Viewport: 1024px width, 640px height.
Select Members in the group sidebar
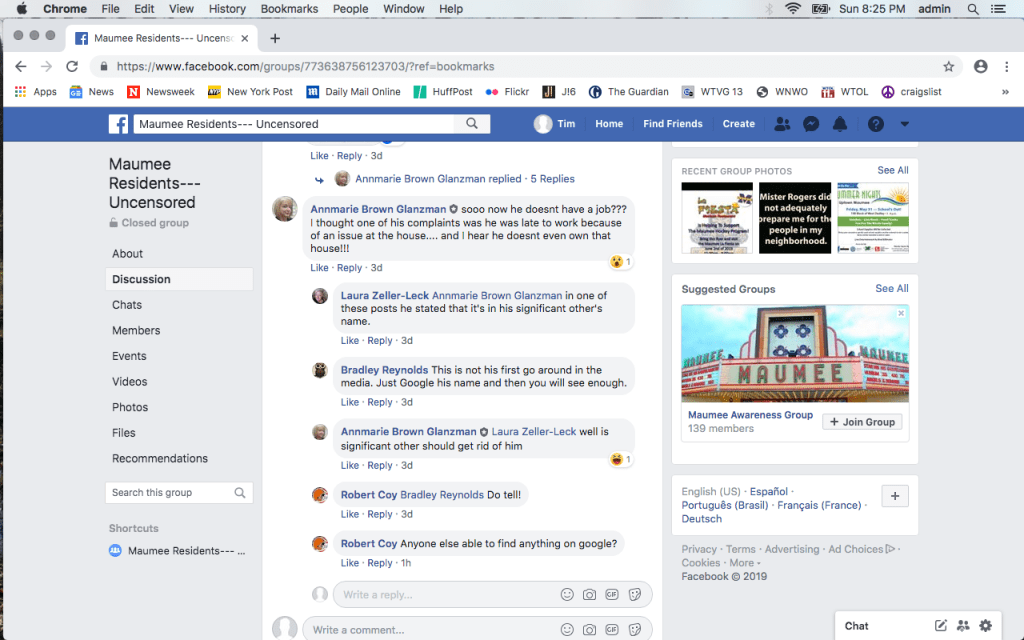tap(136, 331)
